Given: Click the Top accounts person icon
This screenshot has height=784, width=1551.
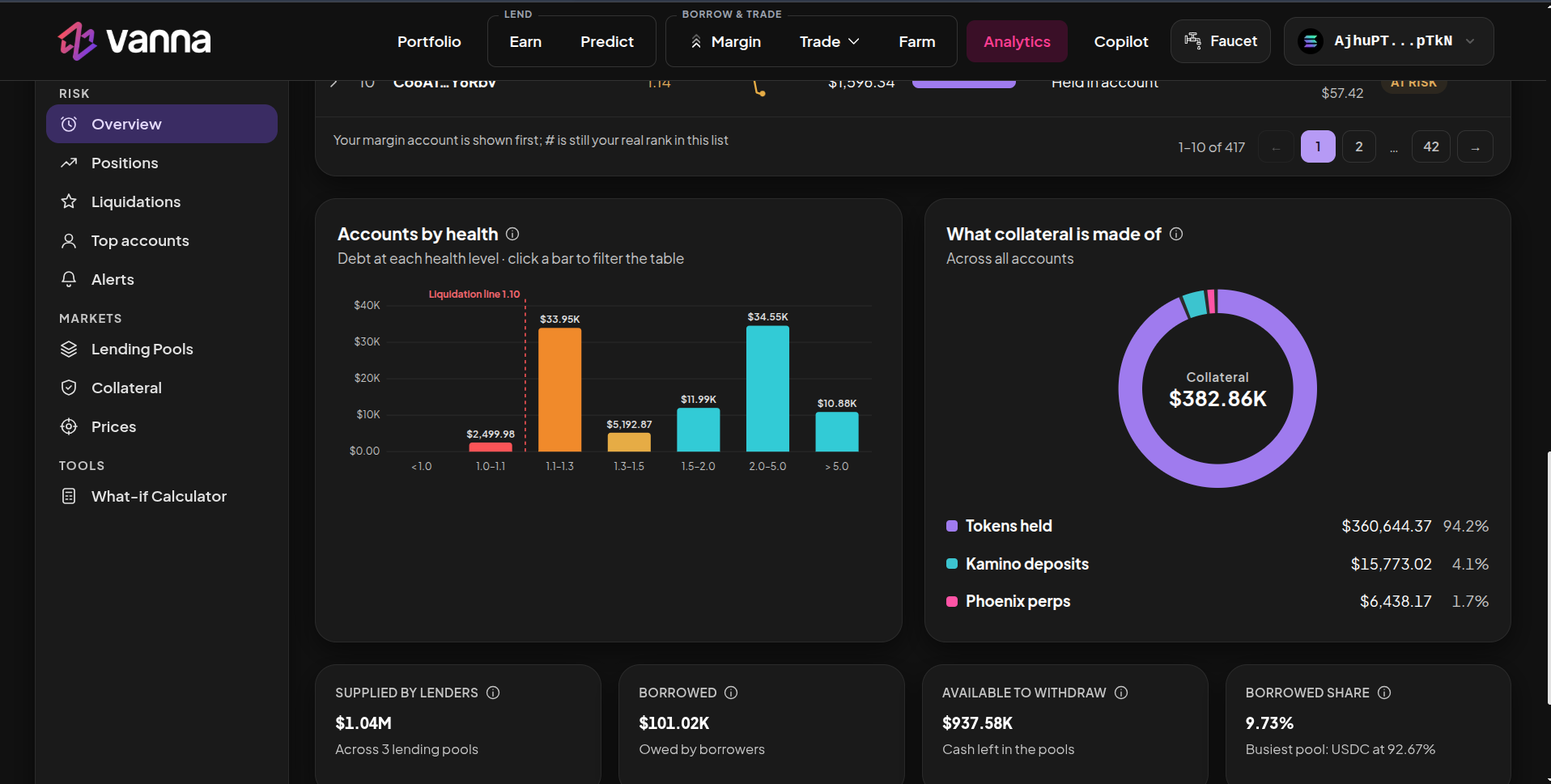Looking at the screenshot, I should click(x=69, y=240).
